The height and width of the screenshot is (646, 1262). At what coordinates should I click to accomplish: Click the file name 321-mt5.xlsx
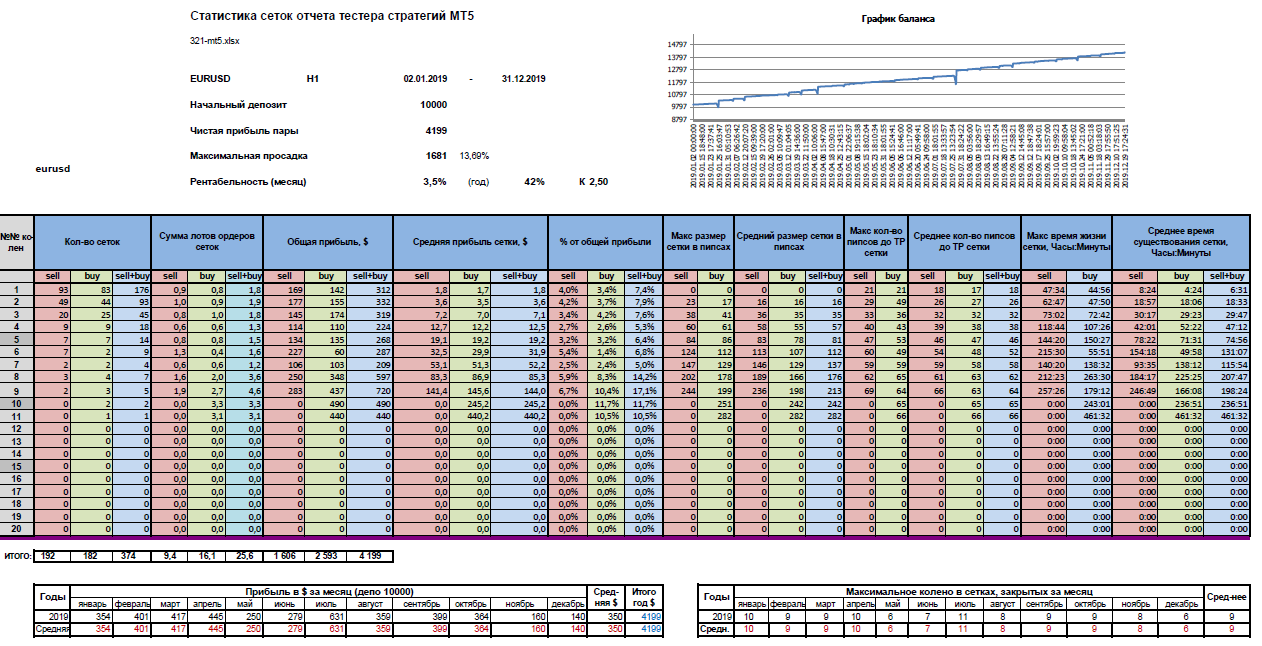[214, 42]
